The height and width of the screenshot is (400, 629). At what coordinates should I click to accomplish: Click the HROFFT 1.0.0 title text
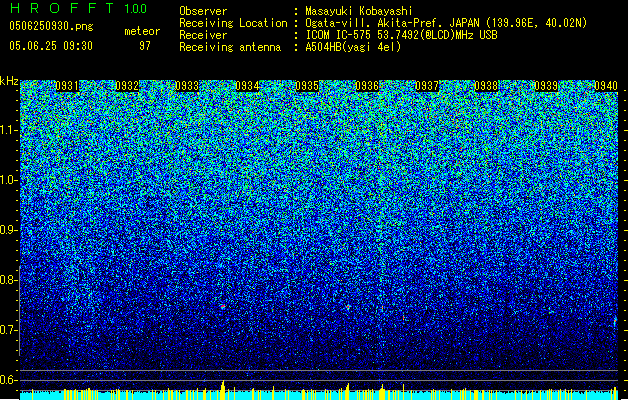click(78, 8)
